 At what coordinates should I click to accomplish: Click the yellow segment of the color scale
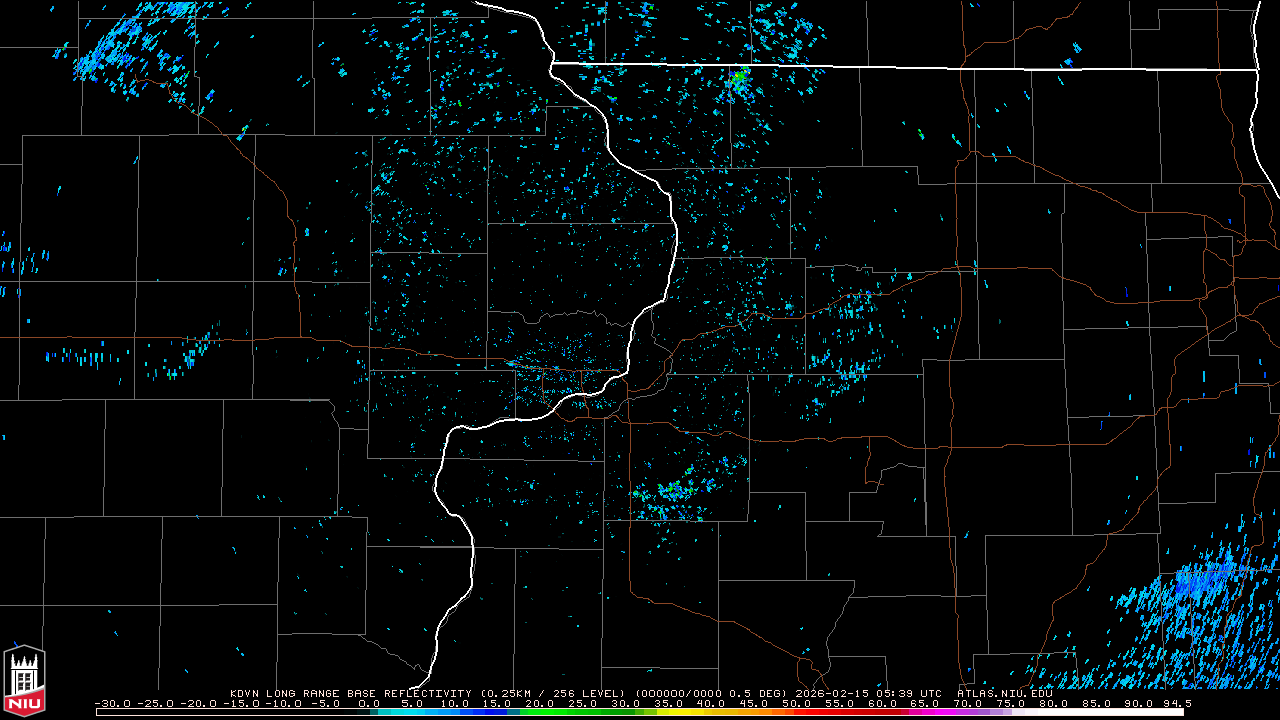pyautogui.click(x=690, y=712)
